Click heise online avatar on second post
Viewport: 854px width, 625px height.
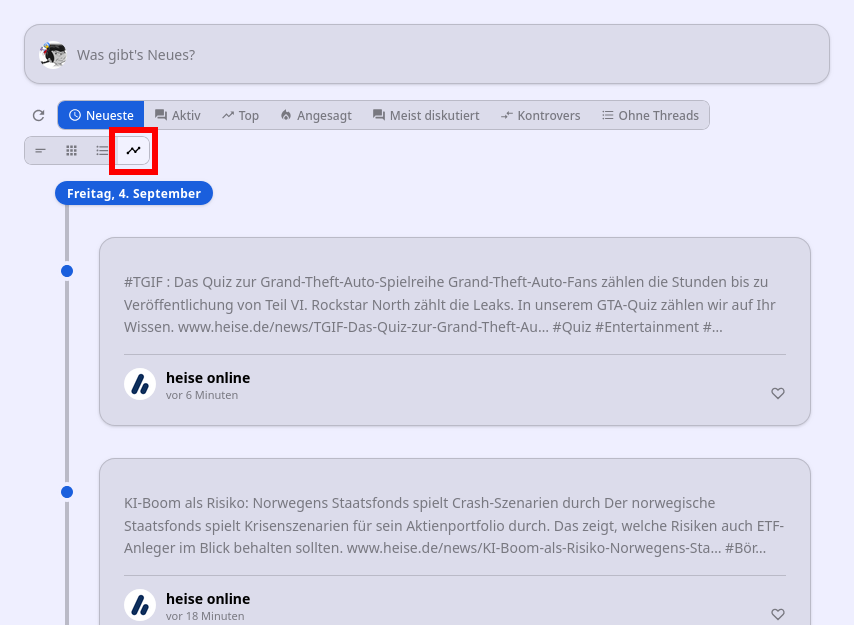point(140,605)
